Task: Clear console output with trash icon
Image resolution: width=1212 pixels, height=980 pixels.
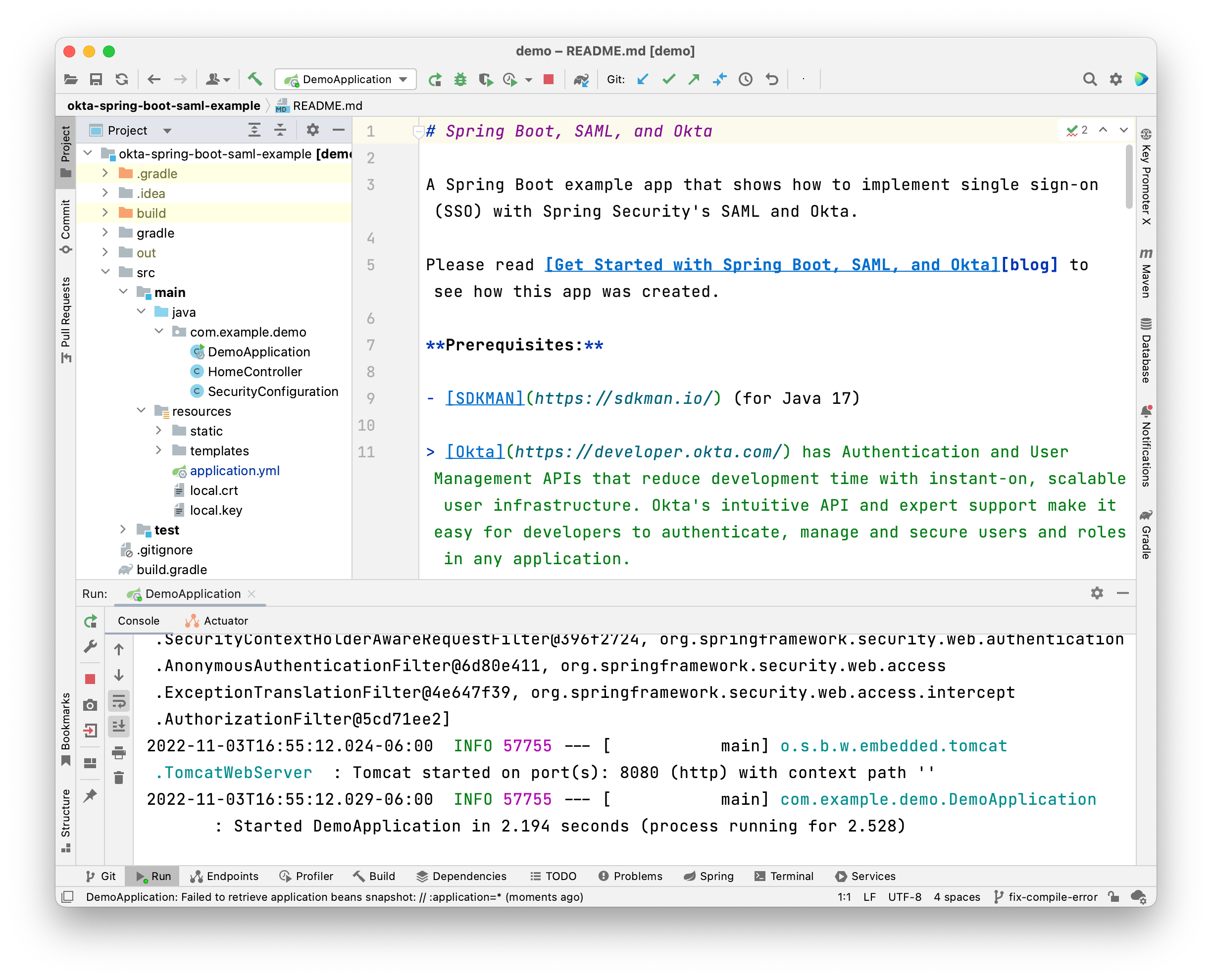Action: pyautogui.click(x=119, y=778)
